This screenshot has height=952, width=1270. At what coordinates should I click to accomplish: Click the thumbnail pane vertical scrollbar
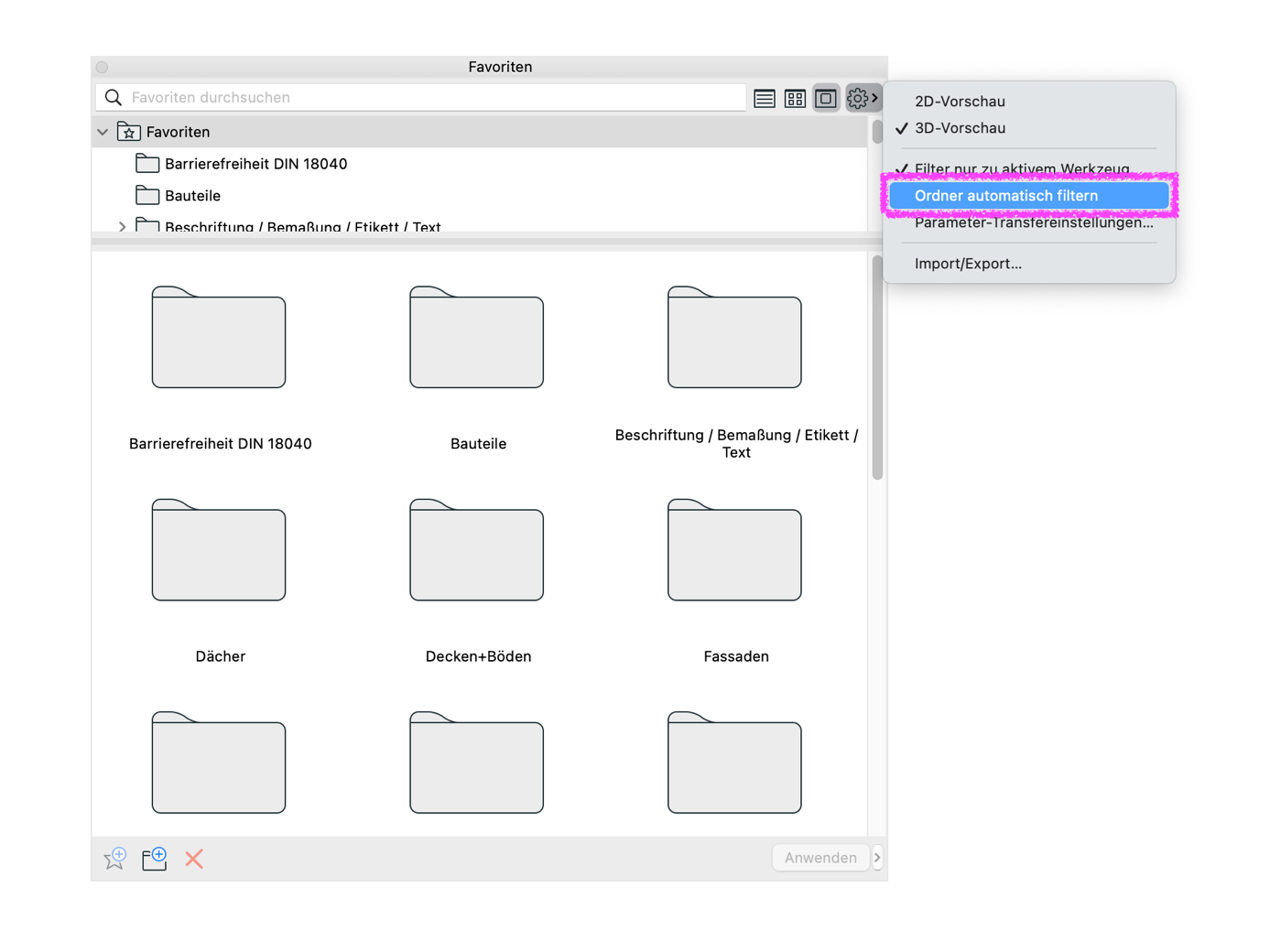[877, 368]
